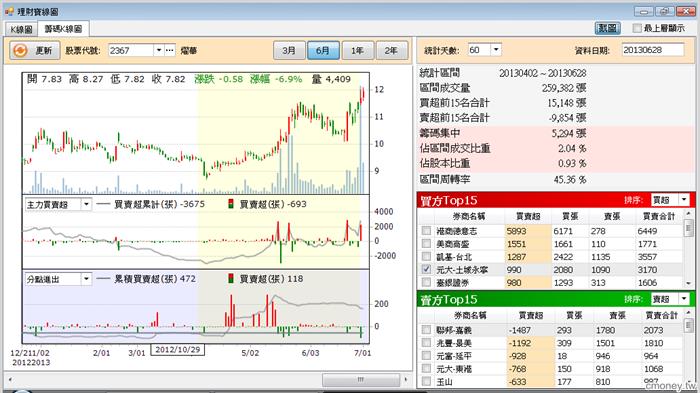Open the 主力買賣超 indicator dropdown

(x=86, y=205)
